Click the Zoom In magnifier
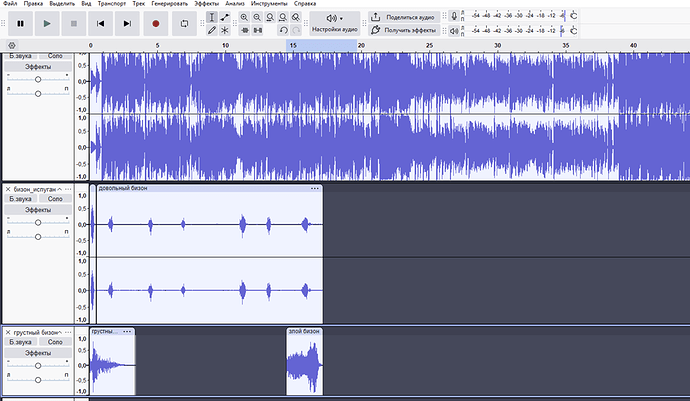 click(x=244, y=17)
